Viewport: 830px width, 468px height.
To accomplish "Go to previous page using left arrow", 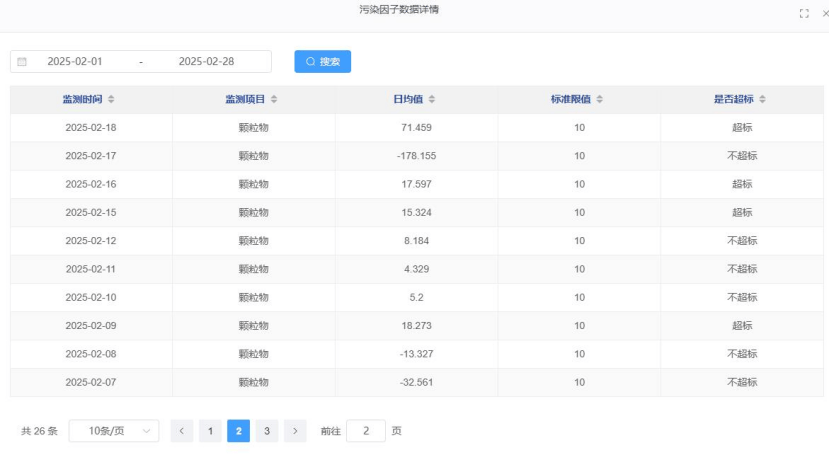I will 181,431.
